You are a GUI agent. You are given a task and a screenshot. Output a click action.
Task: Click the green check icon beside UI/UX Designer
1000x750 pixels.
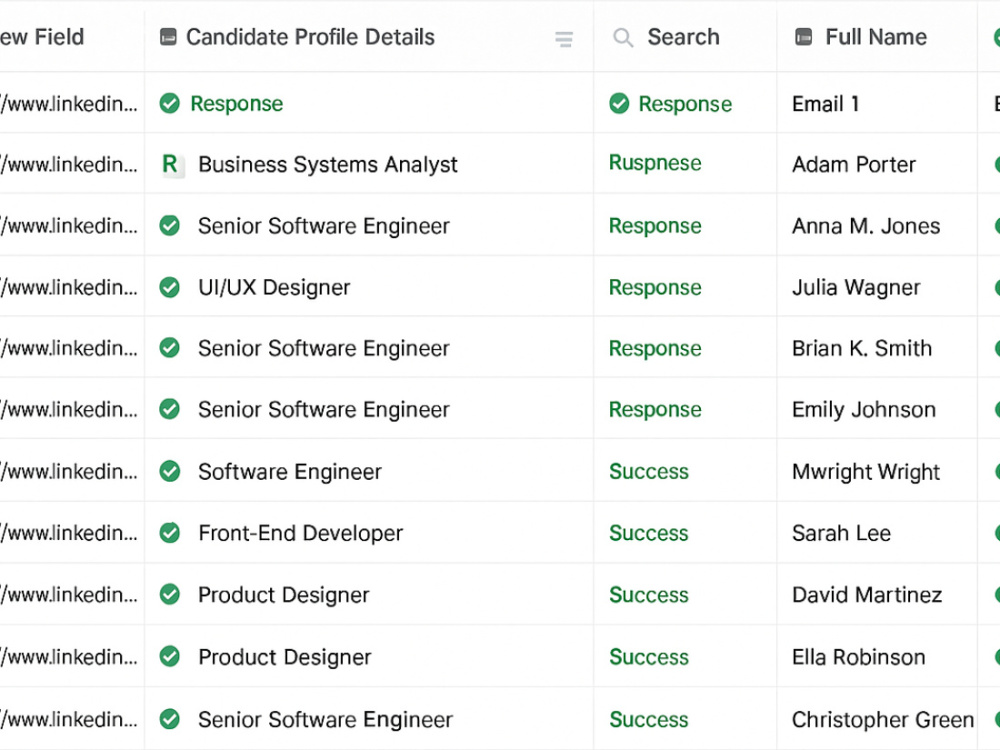[x=170, y=287]
